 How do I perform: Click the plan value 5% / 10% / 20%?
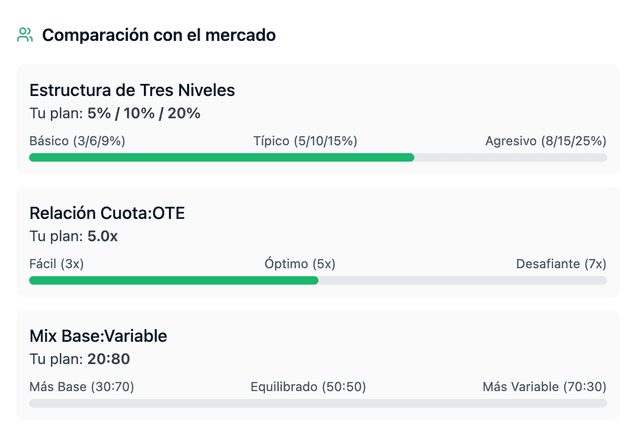[x=144, y=113]
